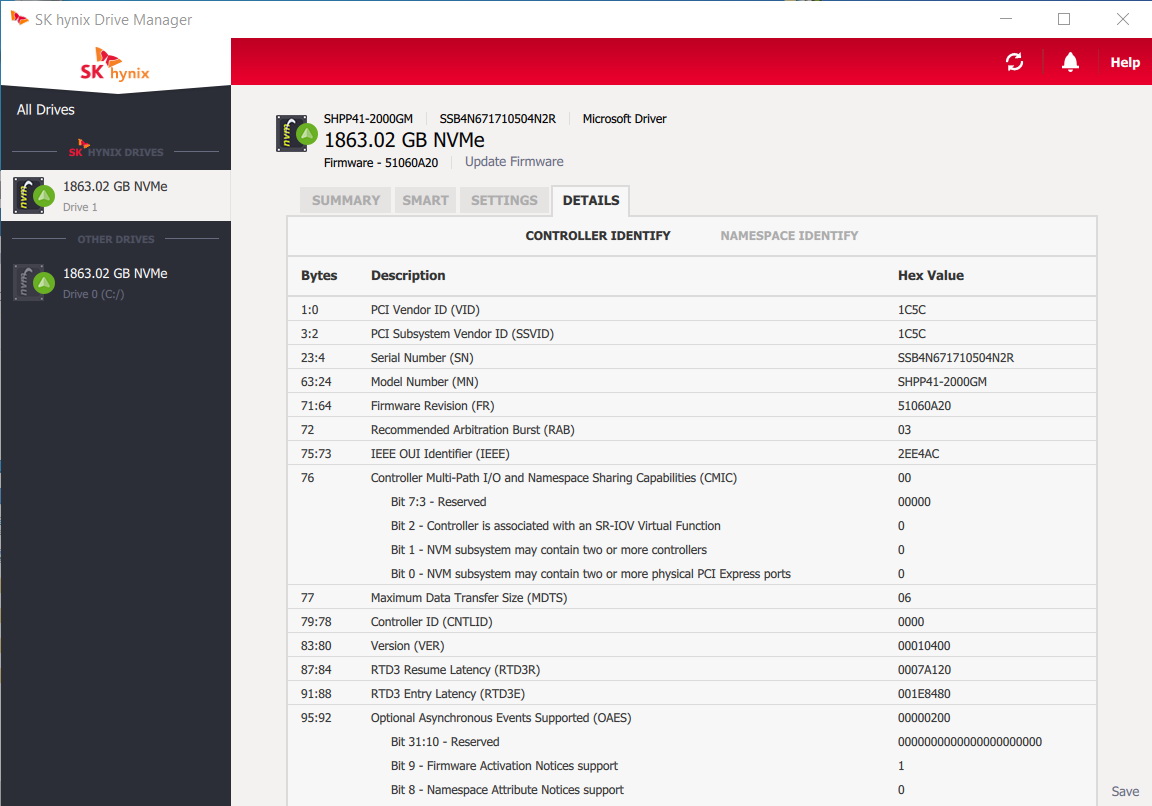Minimize the Drive Manager window
1152x806 pixels.
1006,19
